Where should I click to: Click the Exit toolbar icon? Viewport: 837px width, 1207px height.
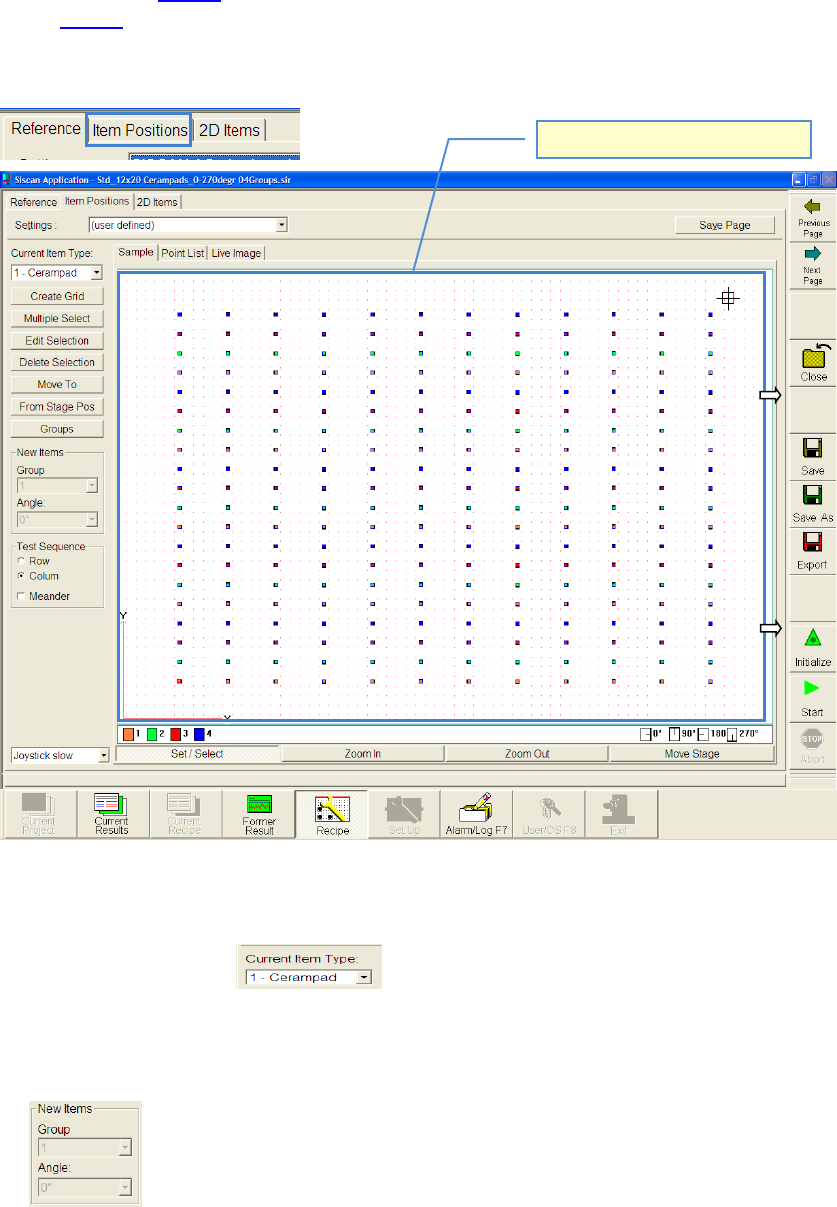pyautogui.click(x=621, y=814)
